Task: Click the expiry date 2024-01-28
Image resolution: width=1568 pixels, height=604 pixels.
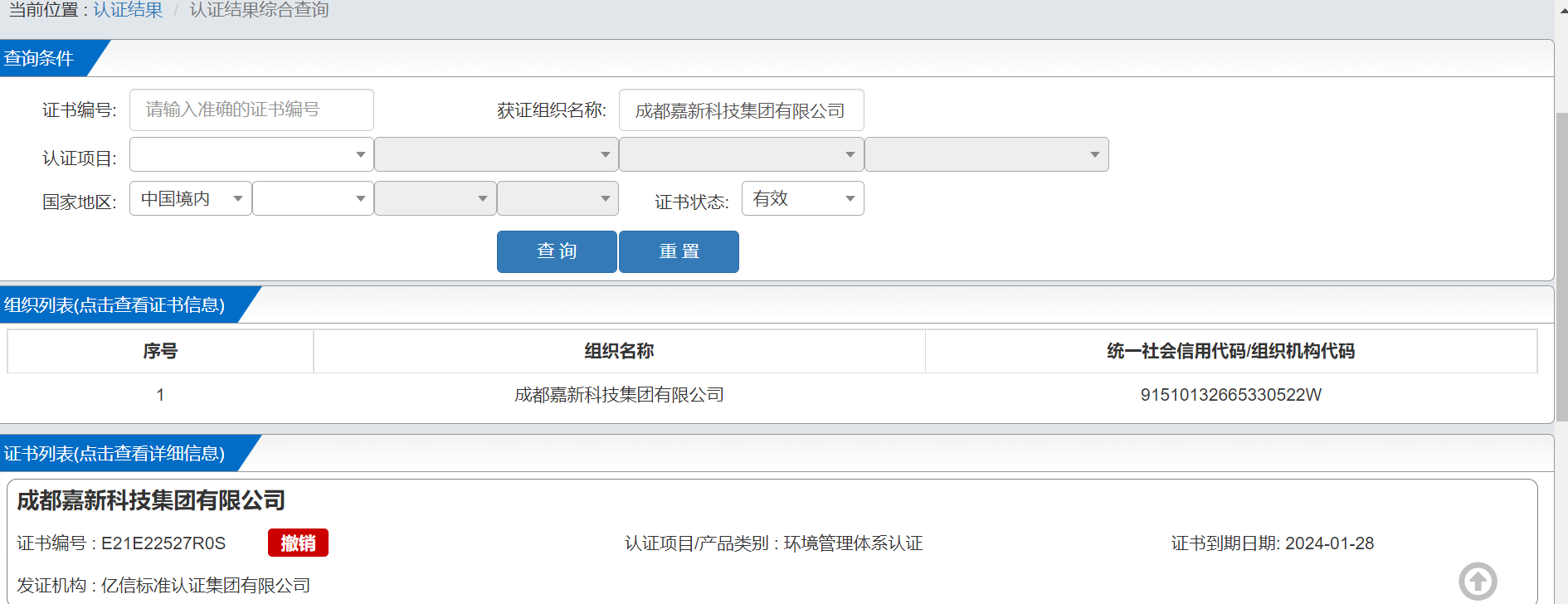Action: pyautogui.click(x=1329, y=543)
